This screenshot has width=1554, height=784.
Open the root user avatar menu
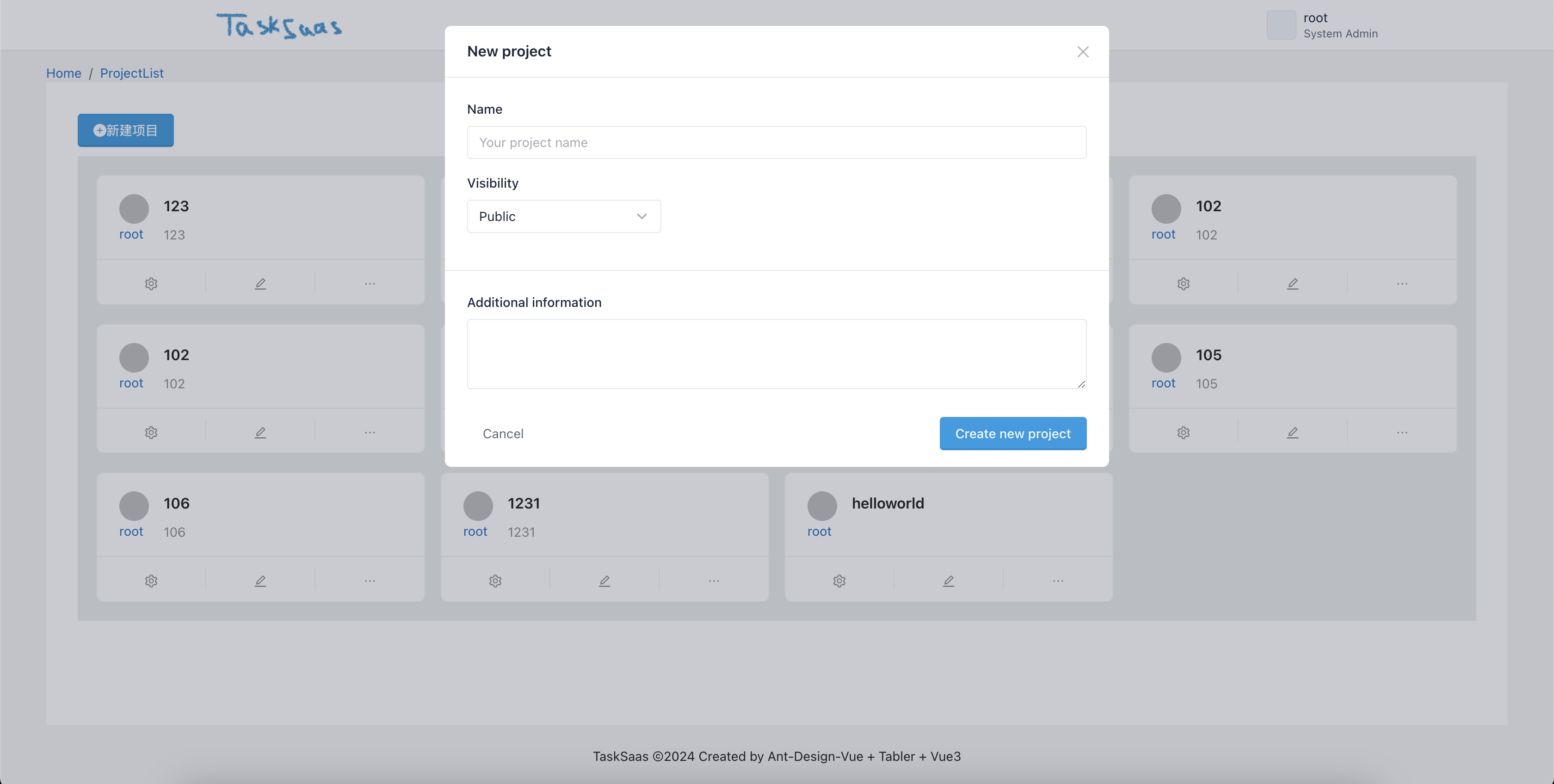point(1281,25)
